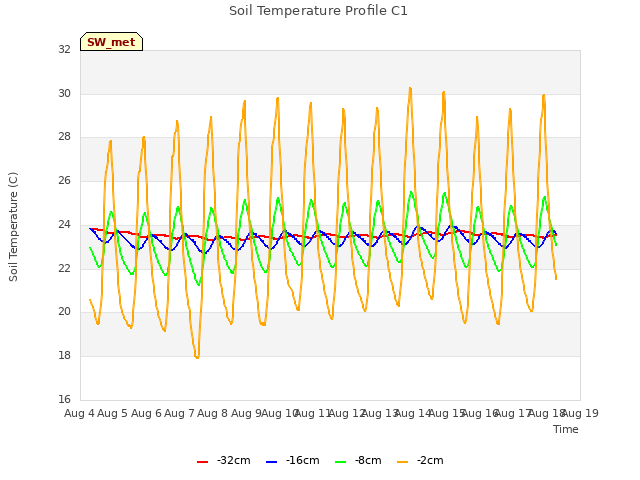Click the Aug 7 x-axis tick label
This screenshot has width=640, height=480.
coord(179,413)
